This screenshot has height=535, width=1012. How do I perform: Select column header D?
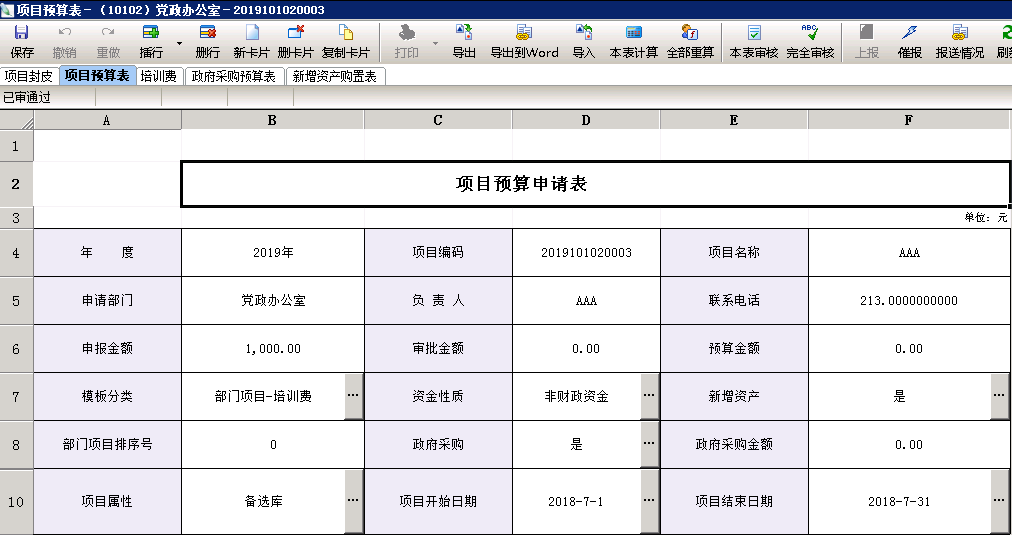coord(586,120)
